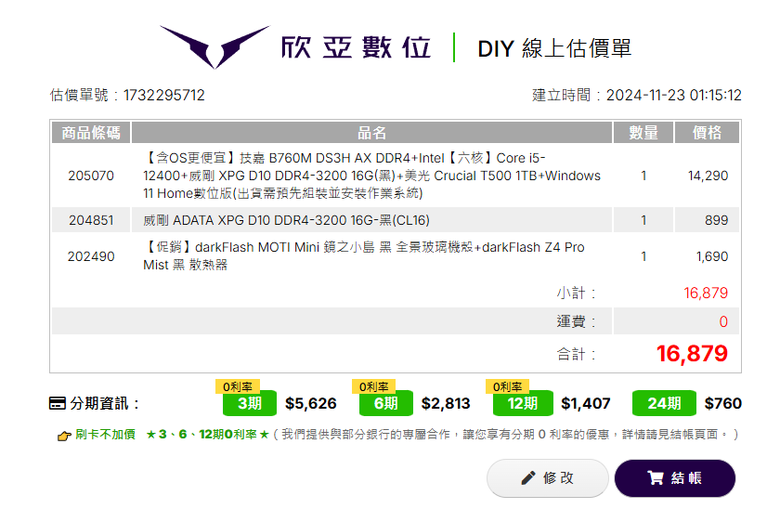Click the 建立時間 2024-11-23 timestamp
The width and height of the screenshot is (780, 522).
click(637, 95)
